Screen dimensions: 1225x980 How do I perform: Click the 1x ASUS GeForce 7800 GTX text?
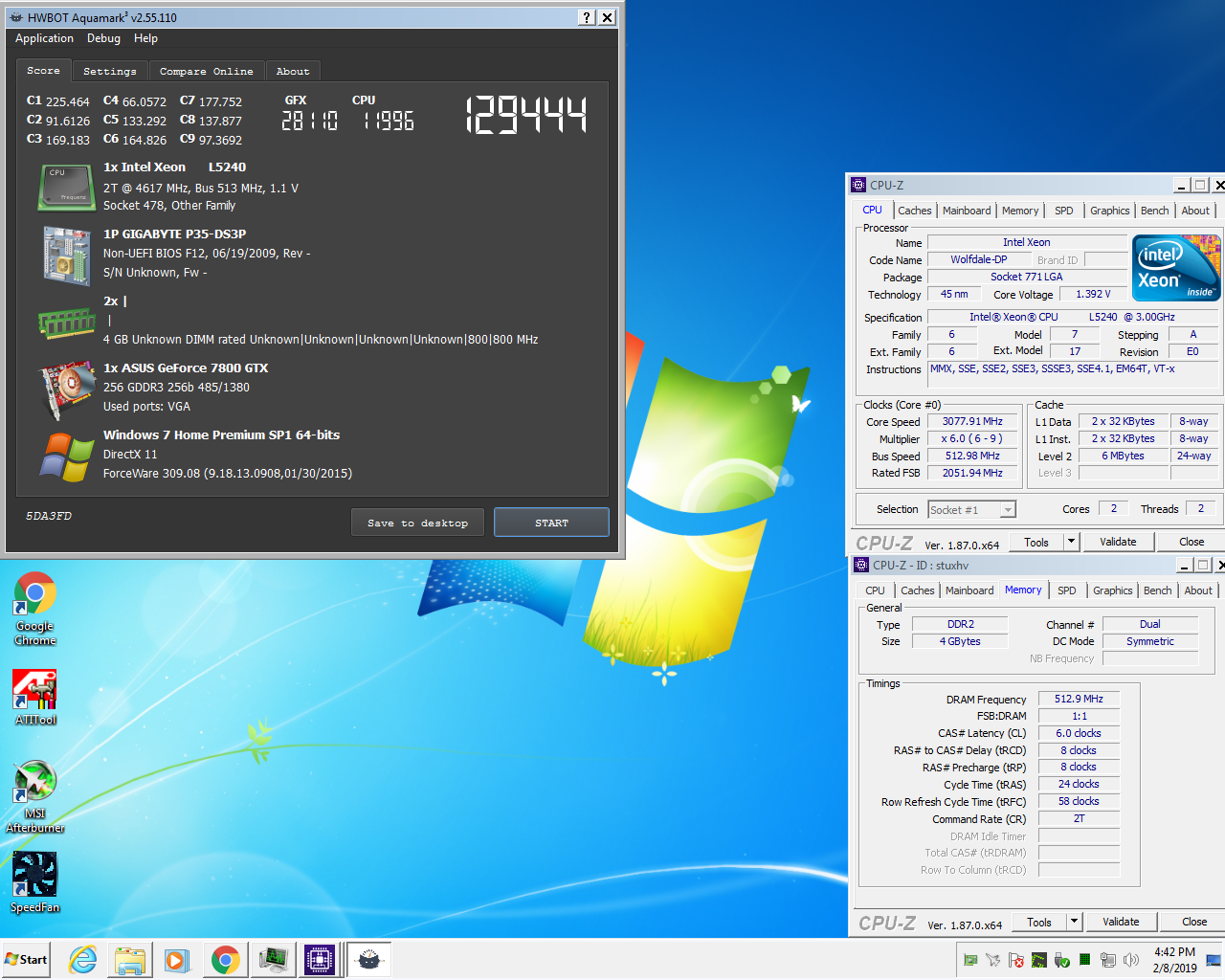[x=186, y=367]
